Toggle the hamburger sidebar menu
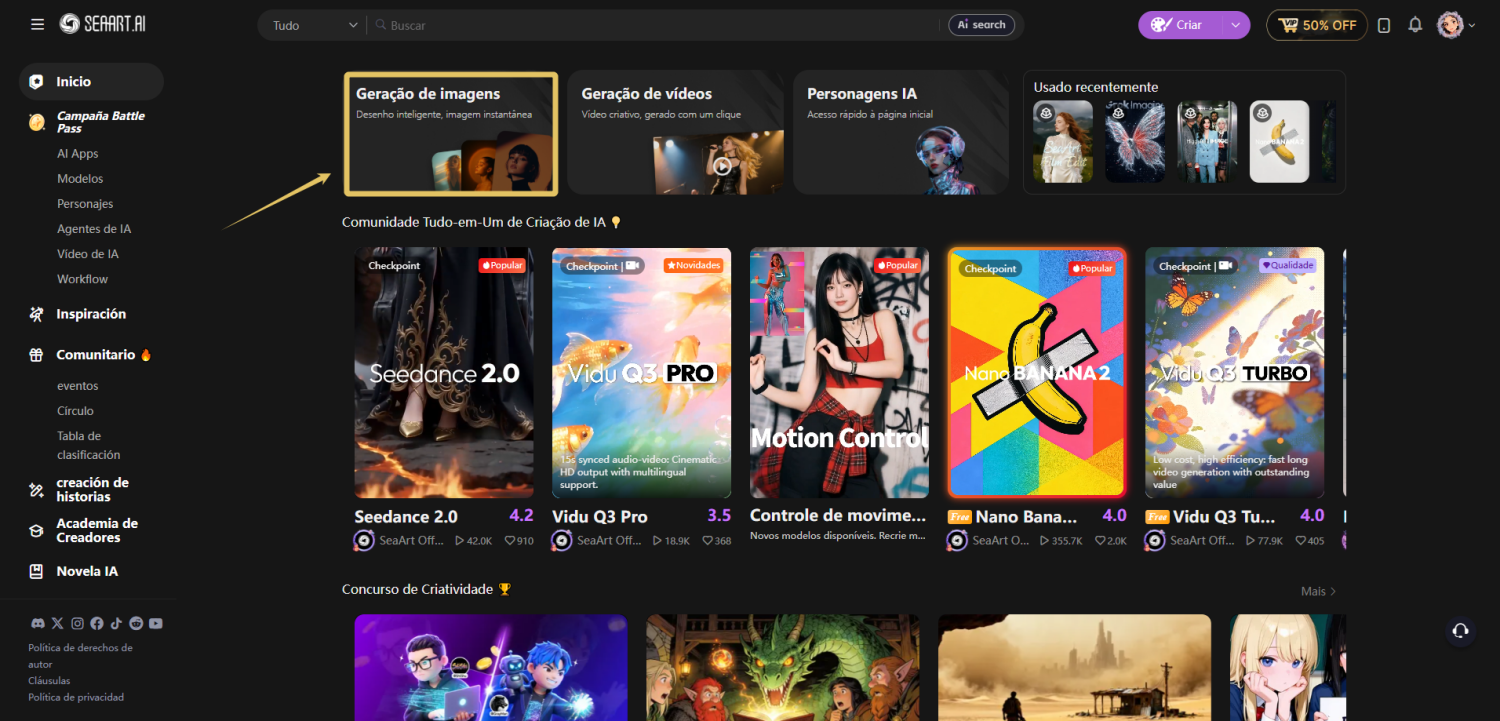The height and width of the screenshot is (721, 1500). [x=37, y=24]
